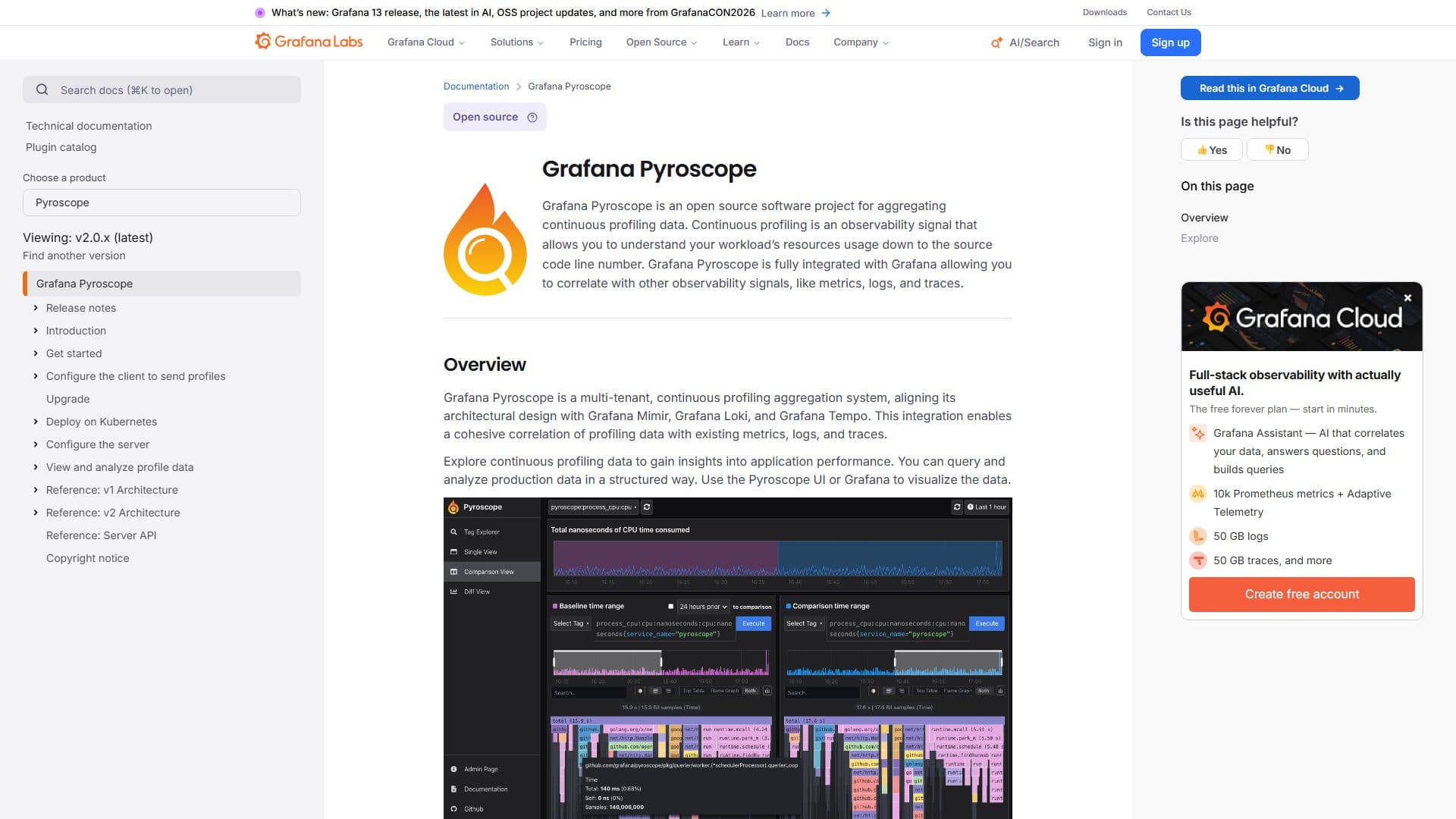
Task: Expand the Configure the server chevron
Action: (x=36, y=444)
